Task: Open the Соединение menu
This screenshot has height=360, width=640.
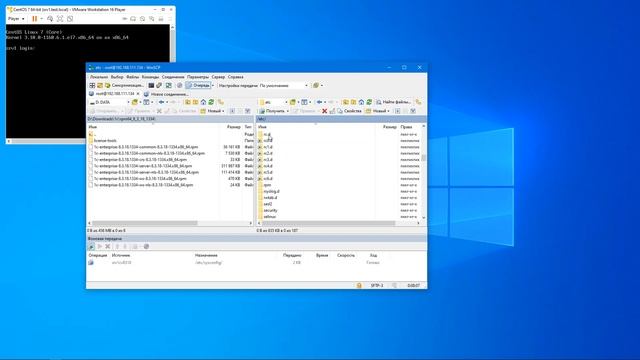Action: (173, 77)
